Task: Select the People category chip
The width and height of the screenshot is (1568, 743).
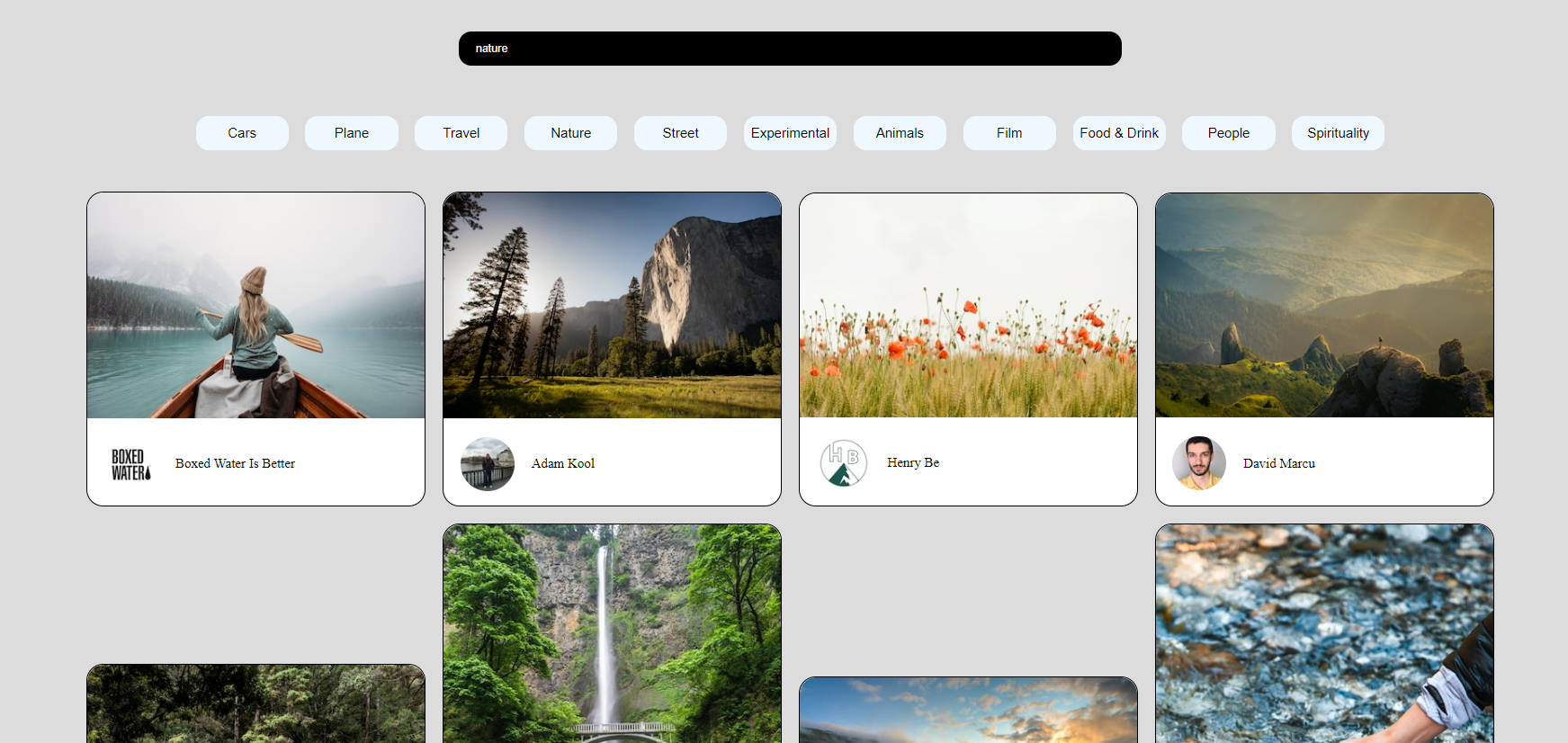Action: [x=1228, y=133]
